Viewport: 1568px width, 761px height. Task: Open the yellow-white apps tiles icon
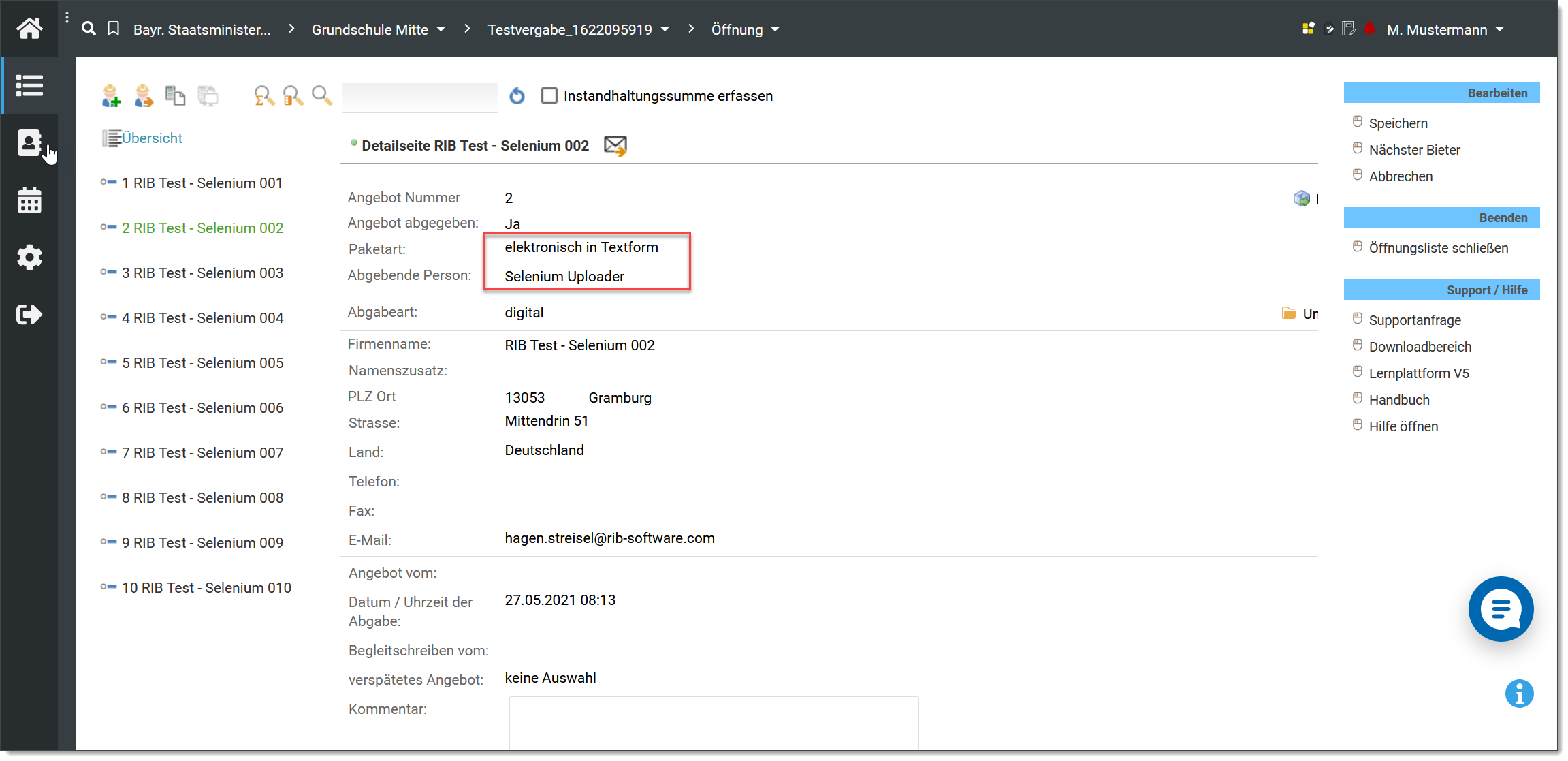(x=1308, y=29)
